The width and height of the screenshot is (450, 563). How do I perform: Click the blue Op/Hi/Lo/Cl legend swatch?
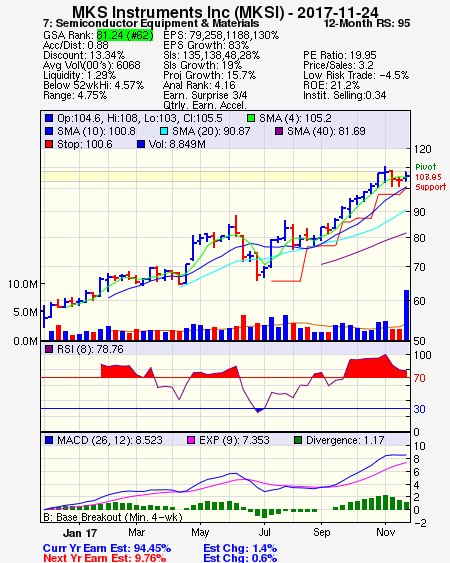(x=49, y=118)
